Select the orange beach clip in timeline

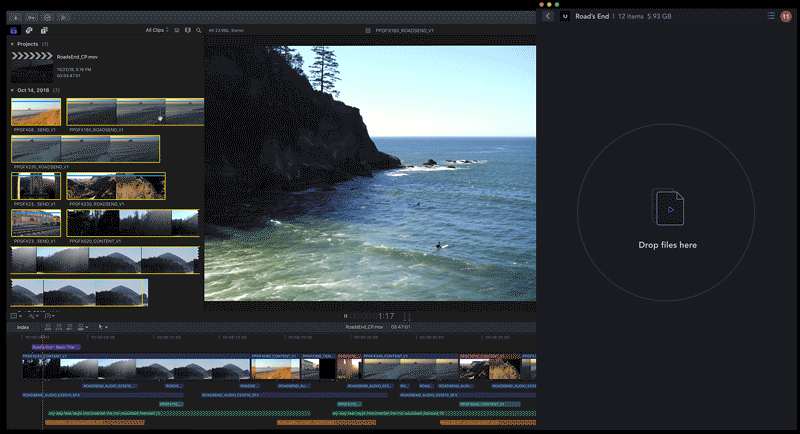point(276,369)
